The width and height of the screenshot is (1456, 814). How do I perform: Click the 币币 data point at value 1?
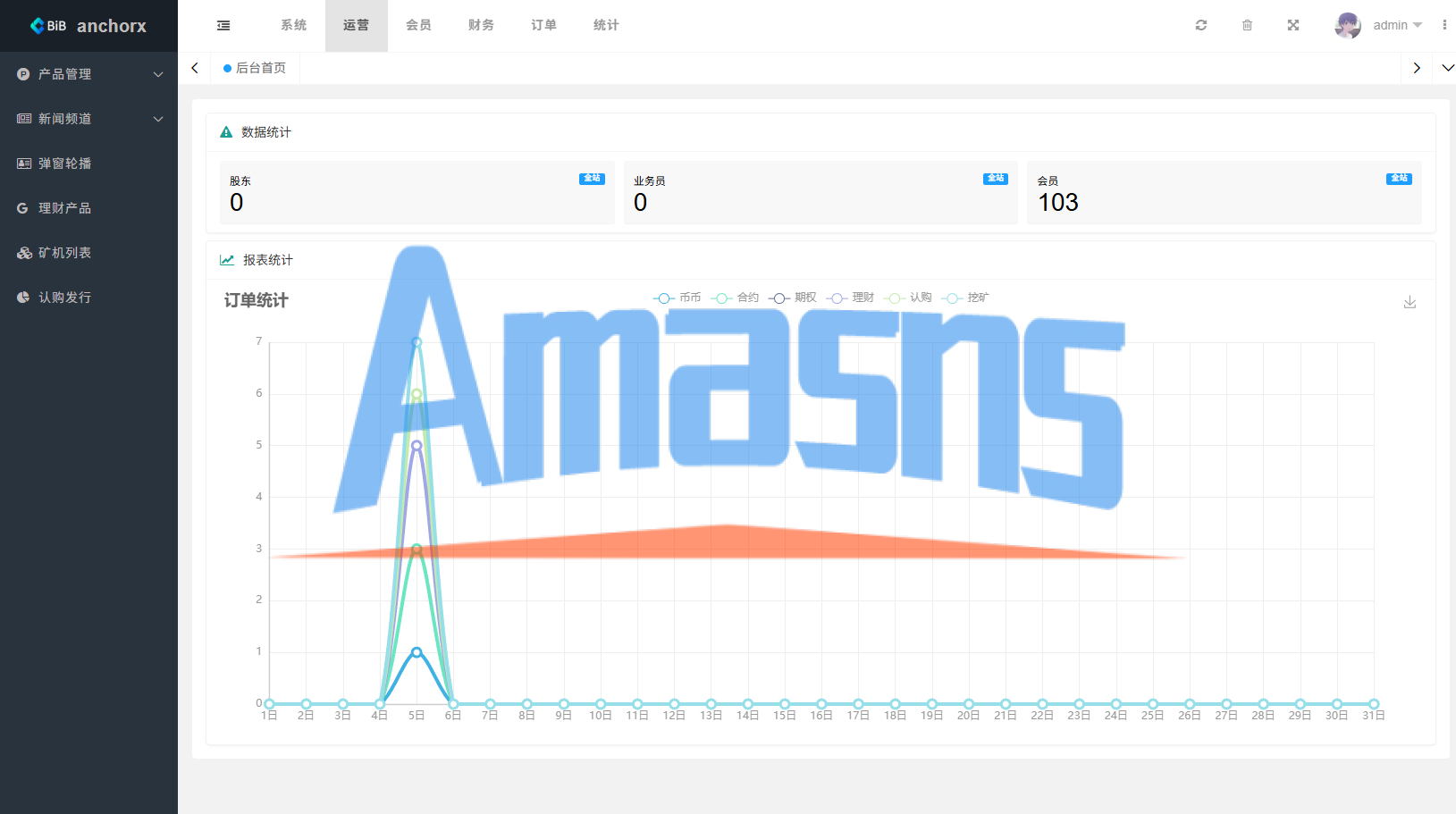tap(417, 652)
